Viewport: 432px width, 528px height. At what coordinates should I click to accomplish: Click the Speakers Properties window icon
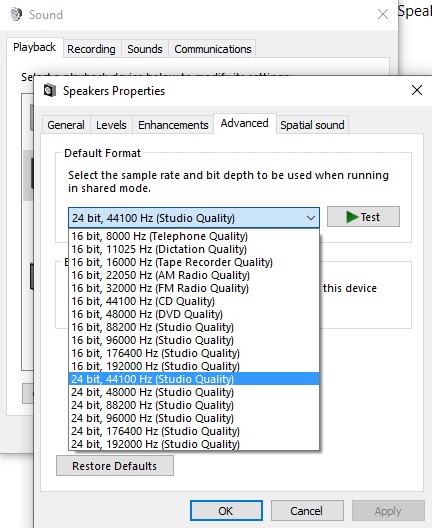coord(50,91)
